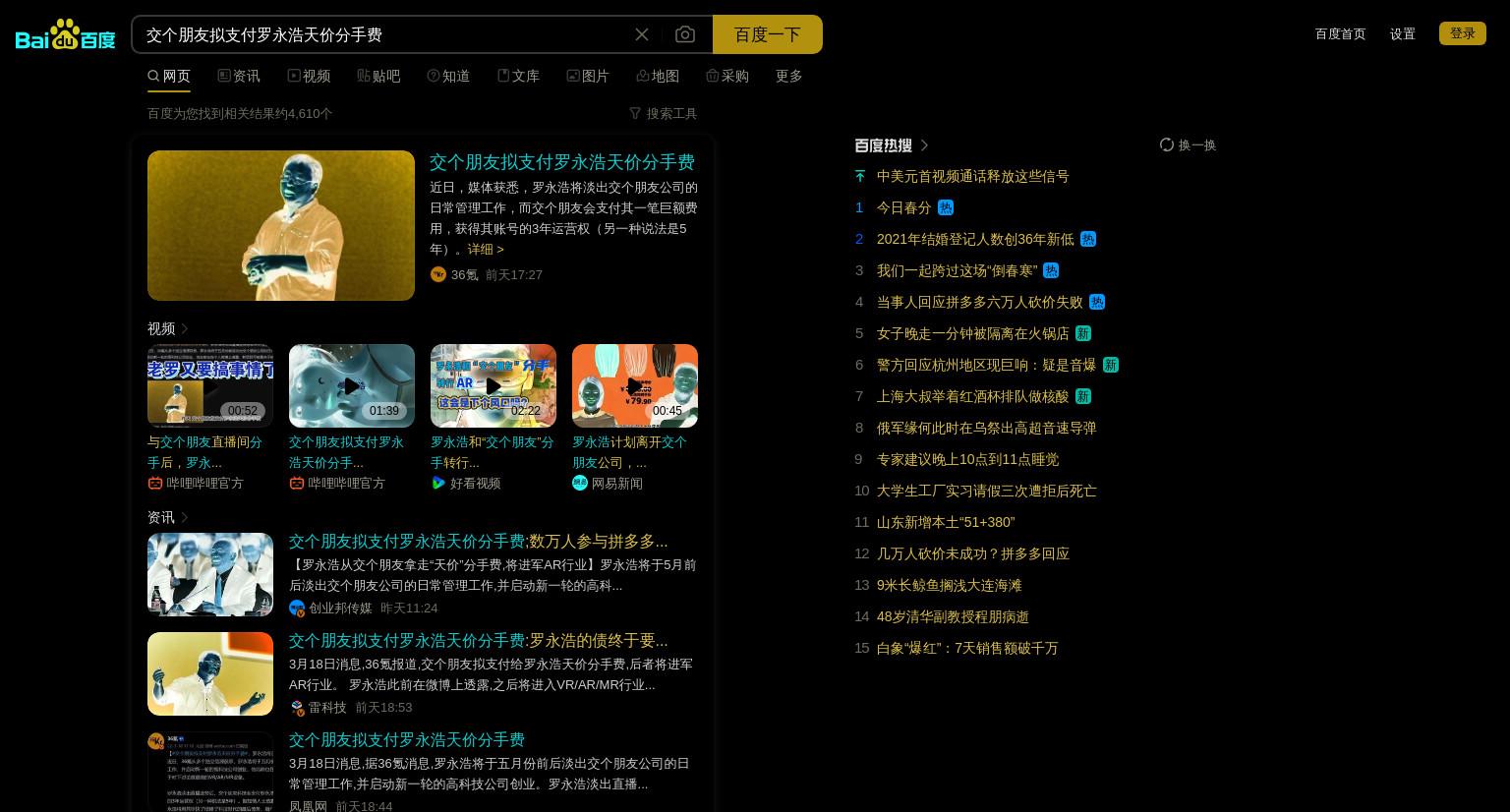Switch to the 资讯 tab
Screen dimensions: 1510x812
(x=239, y=76)
